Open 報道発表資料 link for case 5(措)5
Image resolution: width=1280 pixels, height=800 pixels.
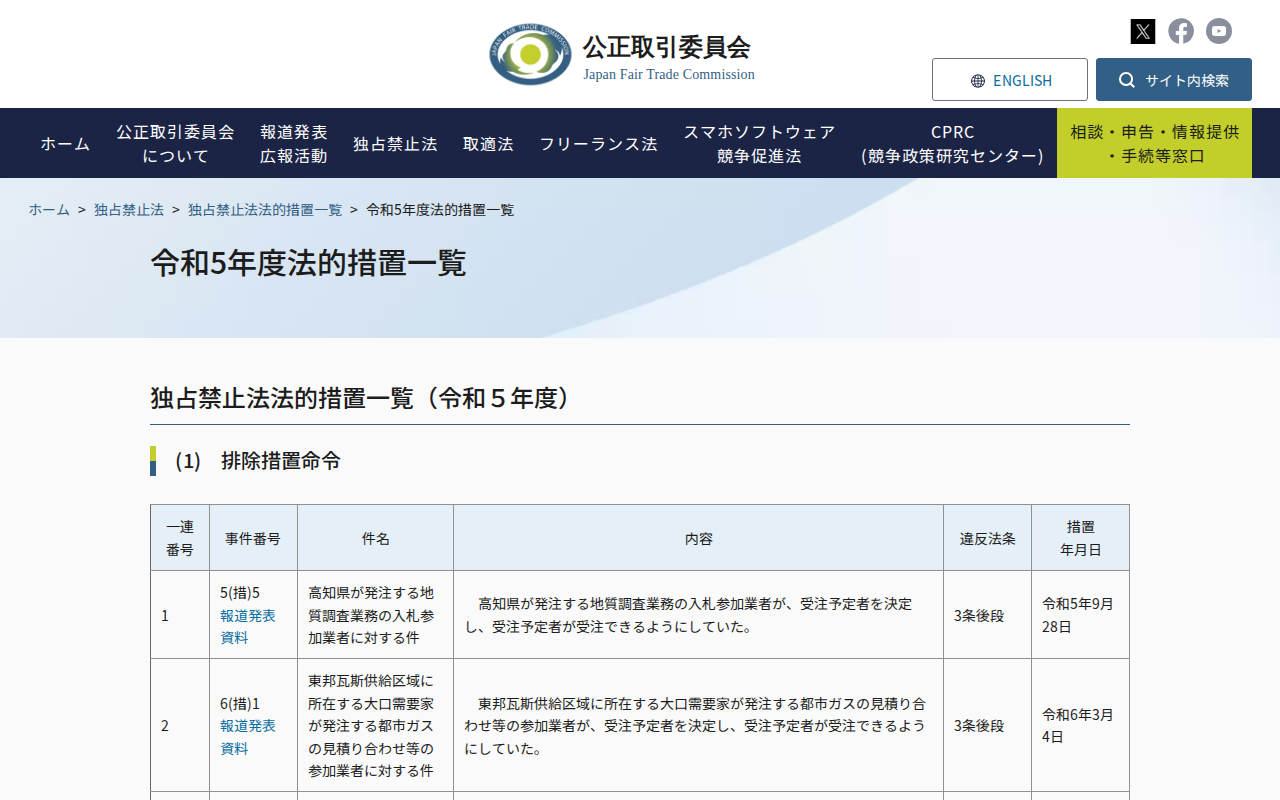pos(248,626)
